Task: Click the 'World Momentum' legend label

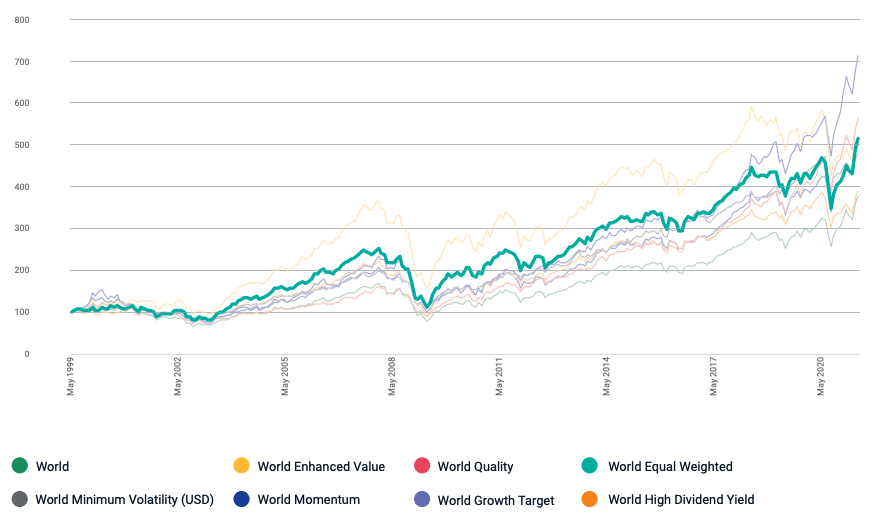Action: coord(308,500)
